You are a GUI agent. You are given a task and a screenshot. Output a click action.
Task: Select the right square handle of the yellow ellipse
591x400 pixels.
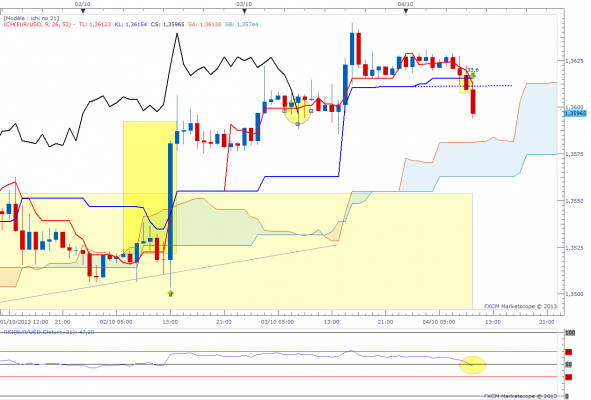click(x=311, y=111)
